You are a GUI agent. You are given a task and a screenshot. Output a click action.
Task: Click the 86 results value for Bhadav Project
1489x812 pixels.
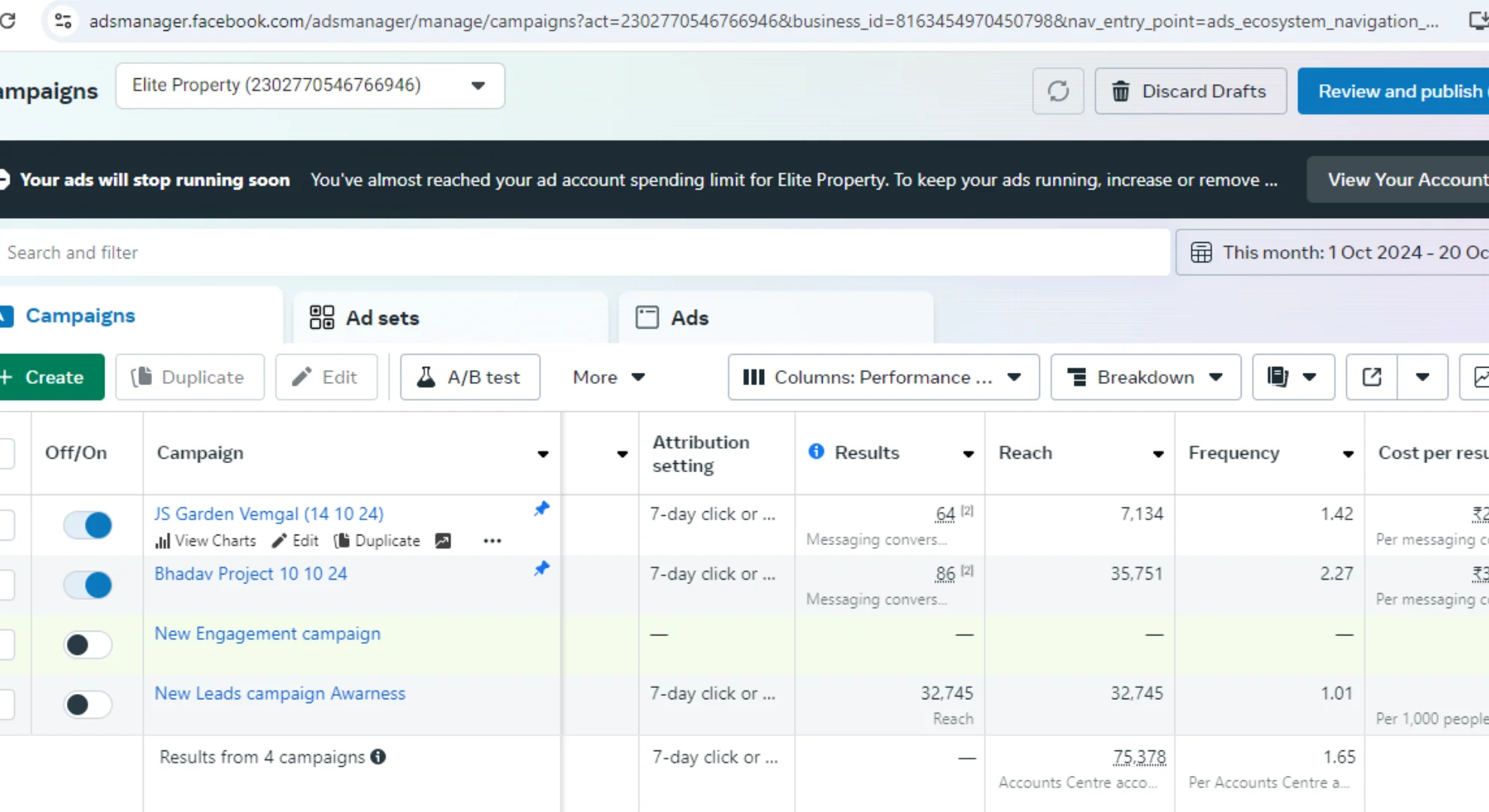coord(945,574)
